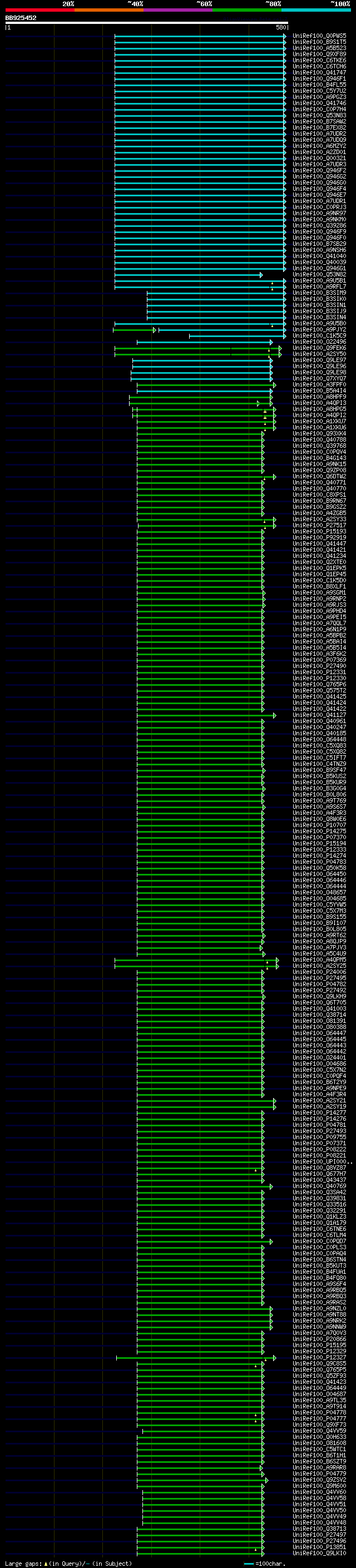Open hit UniRef100_B5A4I4
The width and height of the screenshot is (356, 1568).
click(x=319, y=391)
